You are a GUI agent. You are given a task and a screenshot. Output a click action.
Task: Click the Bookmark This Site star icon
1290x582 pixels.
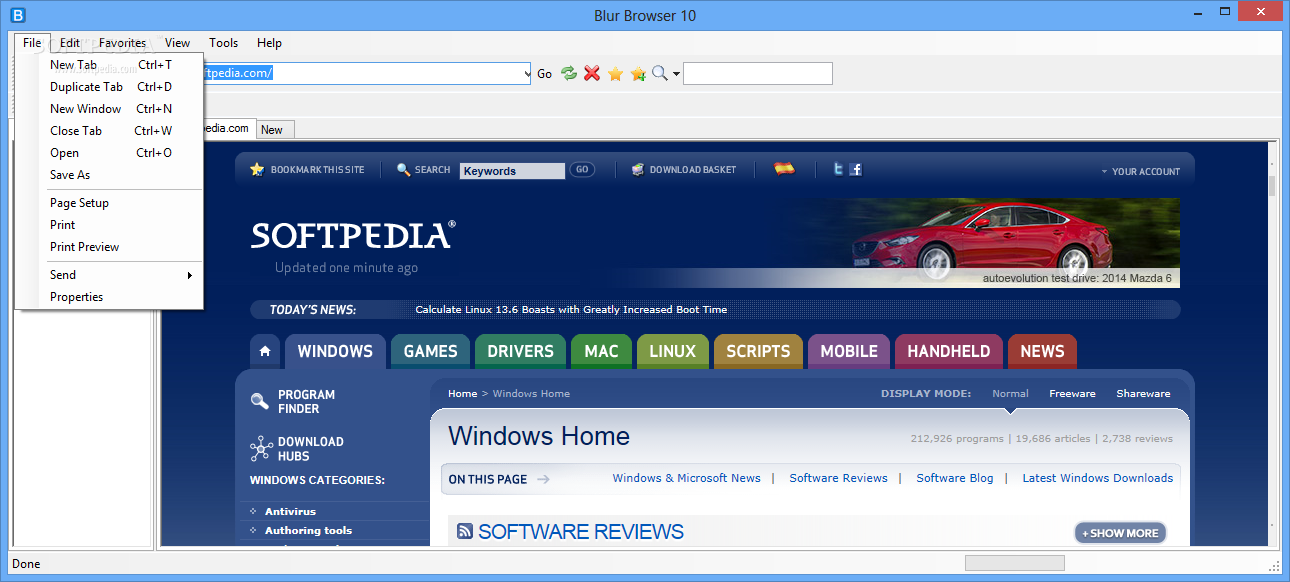tap(257, 169)
